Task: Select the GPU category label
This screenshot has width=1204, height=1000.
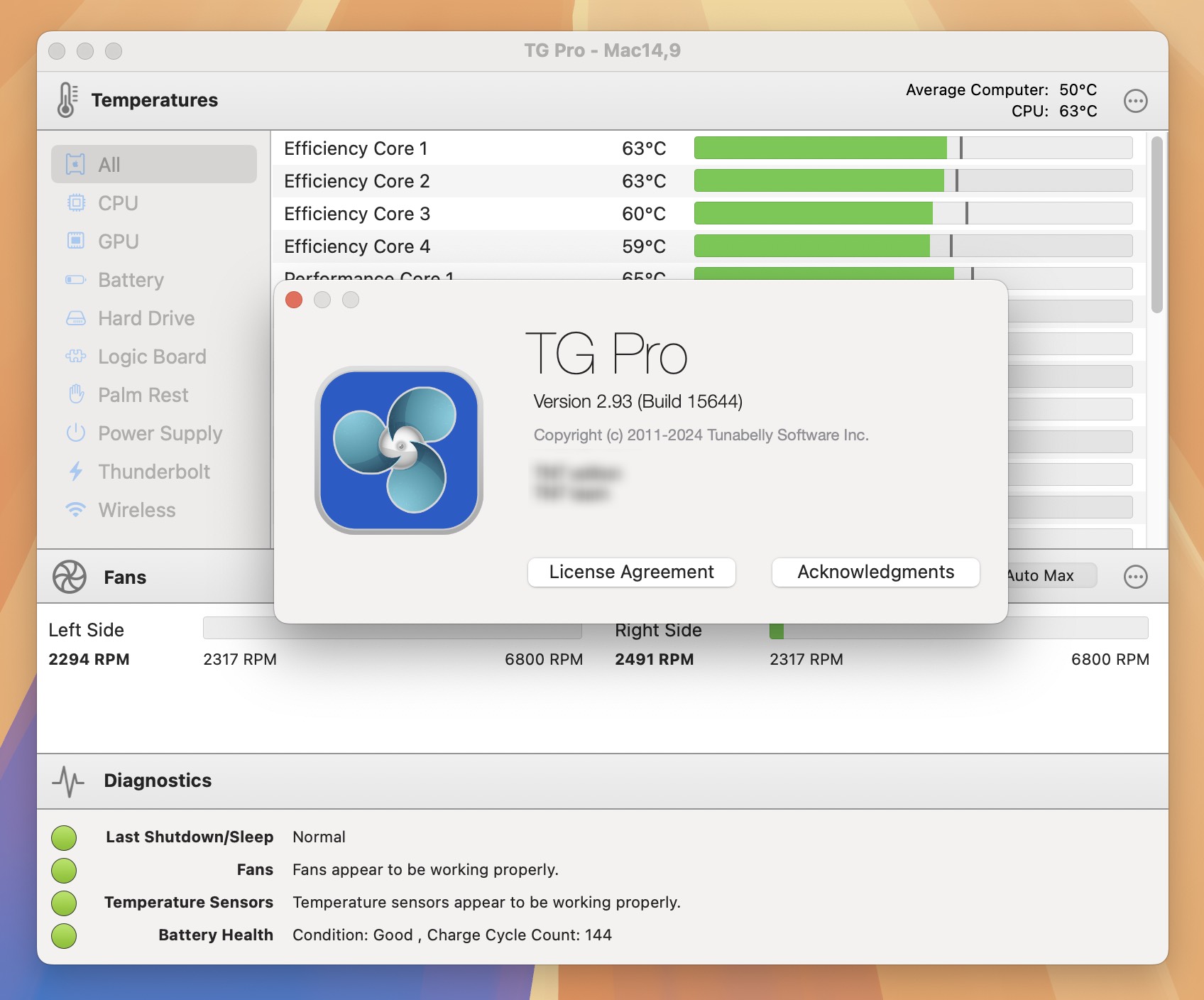Action: (x=119, y=241)
